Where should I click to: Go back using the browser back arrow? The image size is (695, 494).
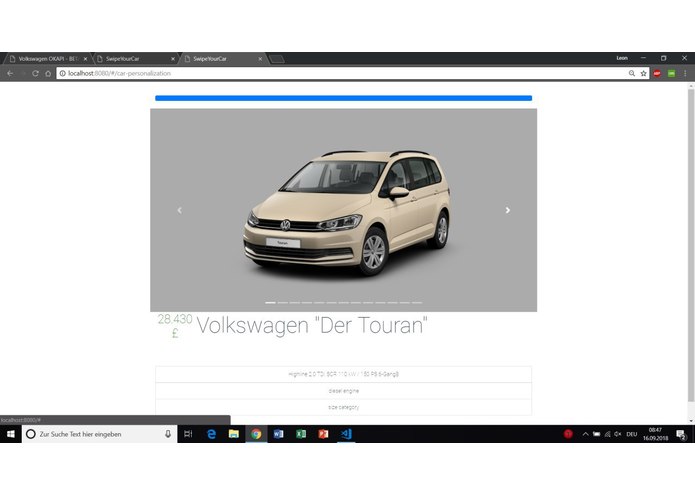[10, 74]
